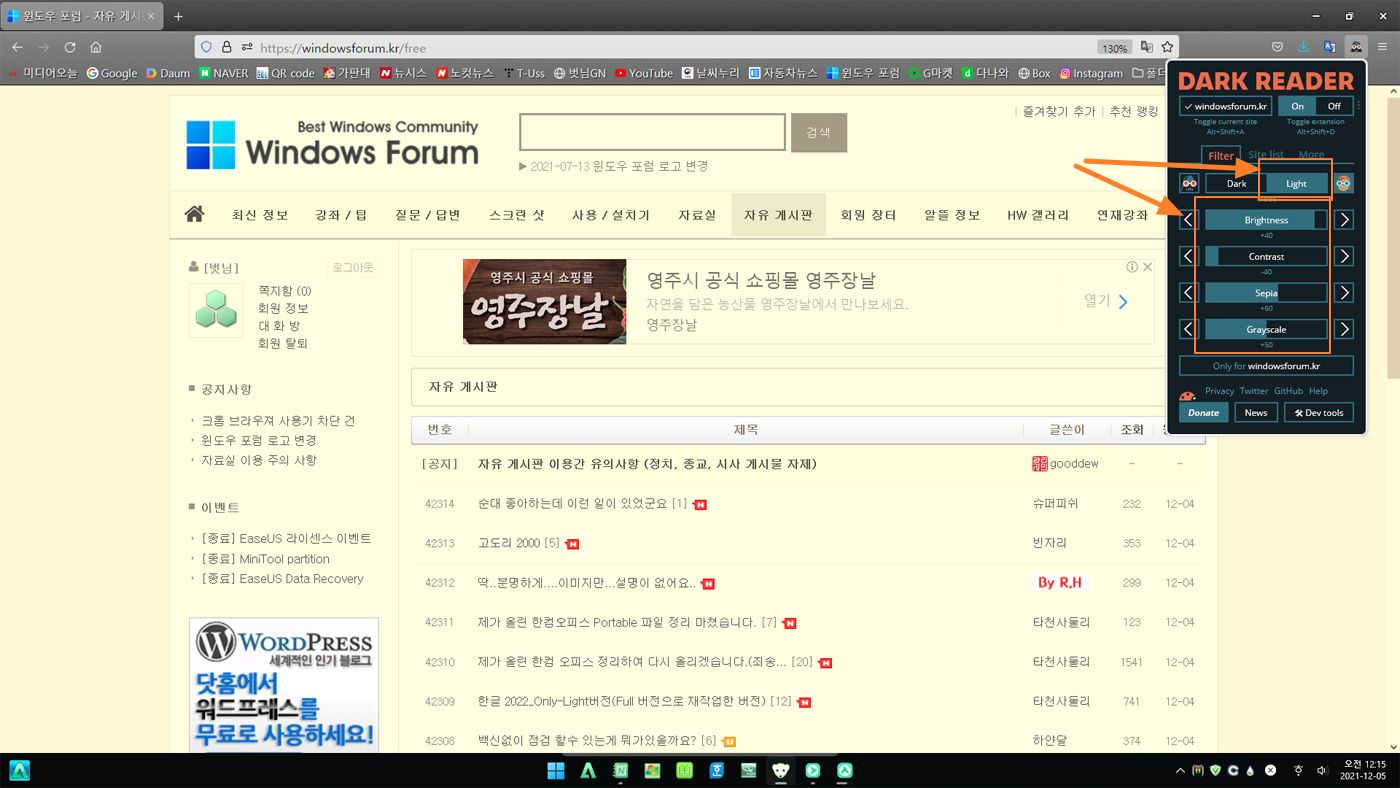This screenshot has height=788, width=1400.
Task: Click the translation extension icon in toolbar
Action: coord(1329,47)
